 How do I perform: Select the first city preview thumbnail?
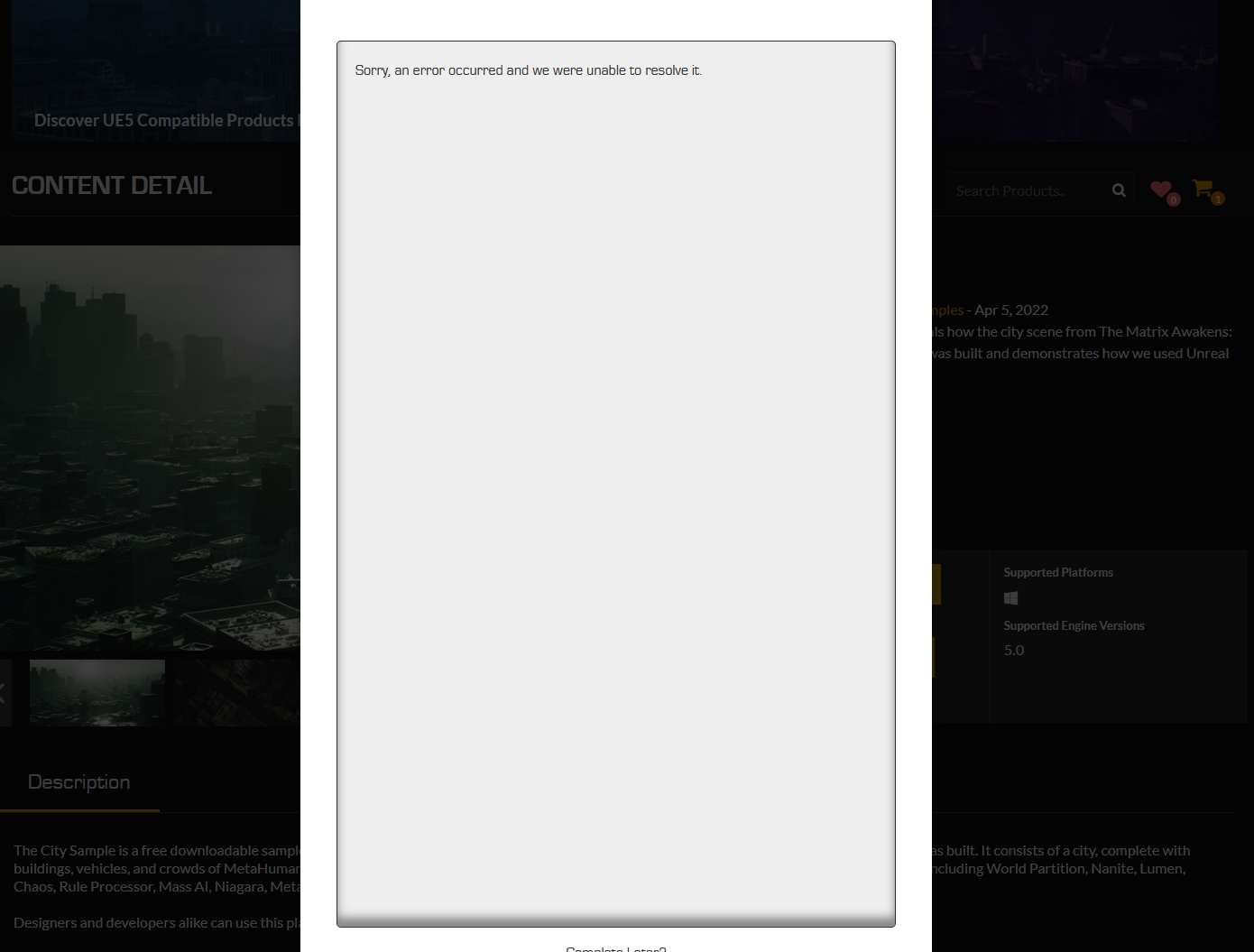pyautogui.click(x=97, y=692)
